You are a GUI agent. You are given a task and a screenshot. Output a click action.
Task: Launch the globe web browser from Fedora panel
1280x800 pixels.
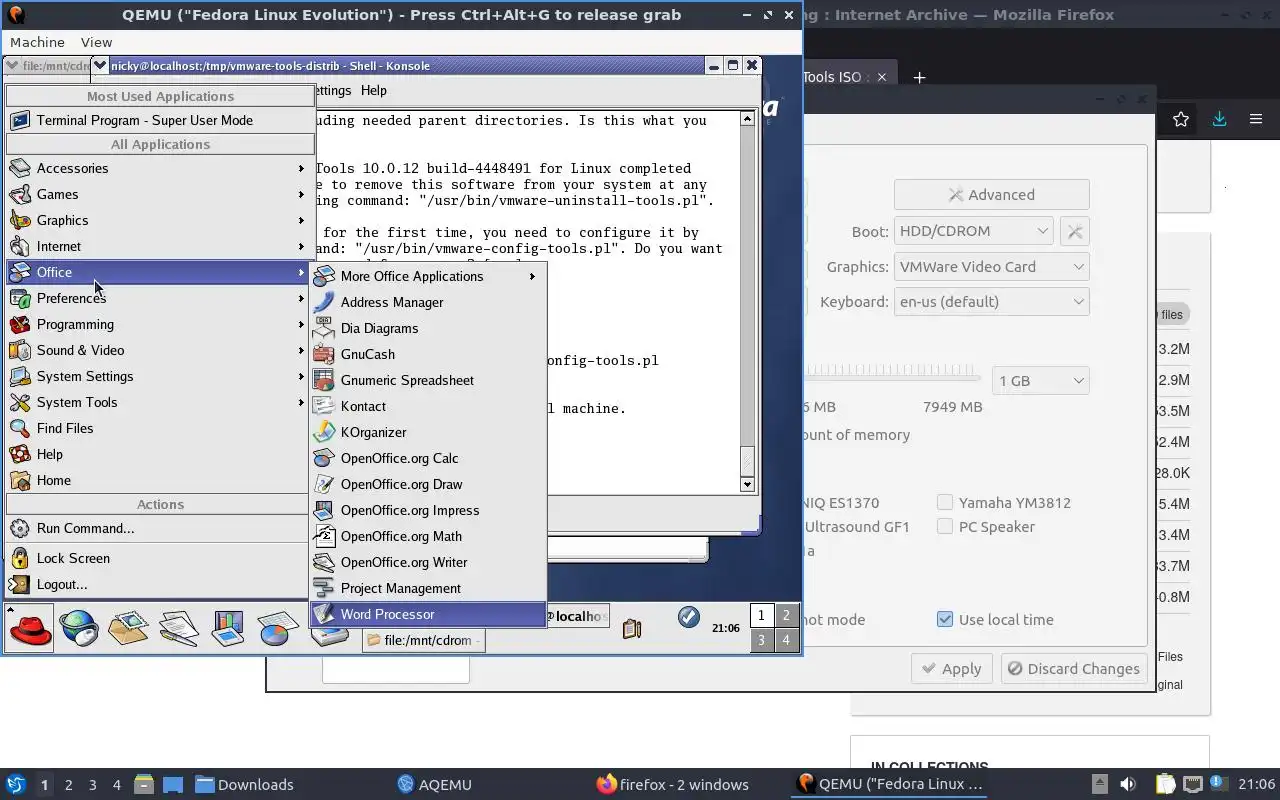pyautogui.click(x=79, y=629)
